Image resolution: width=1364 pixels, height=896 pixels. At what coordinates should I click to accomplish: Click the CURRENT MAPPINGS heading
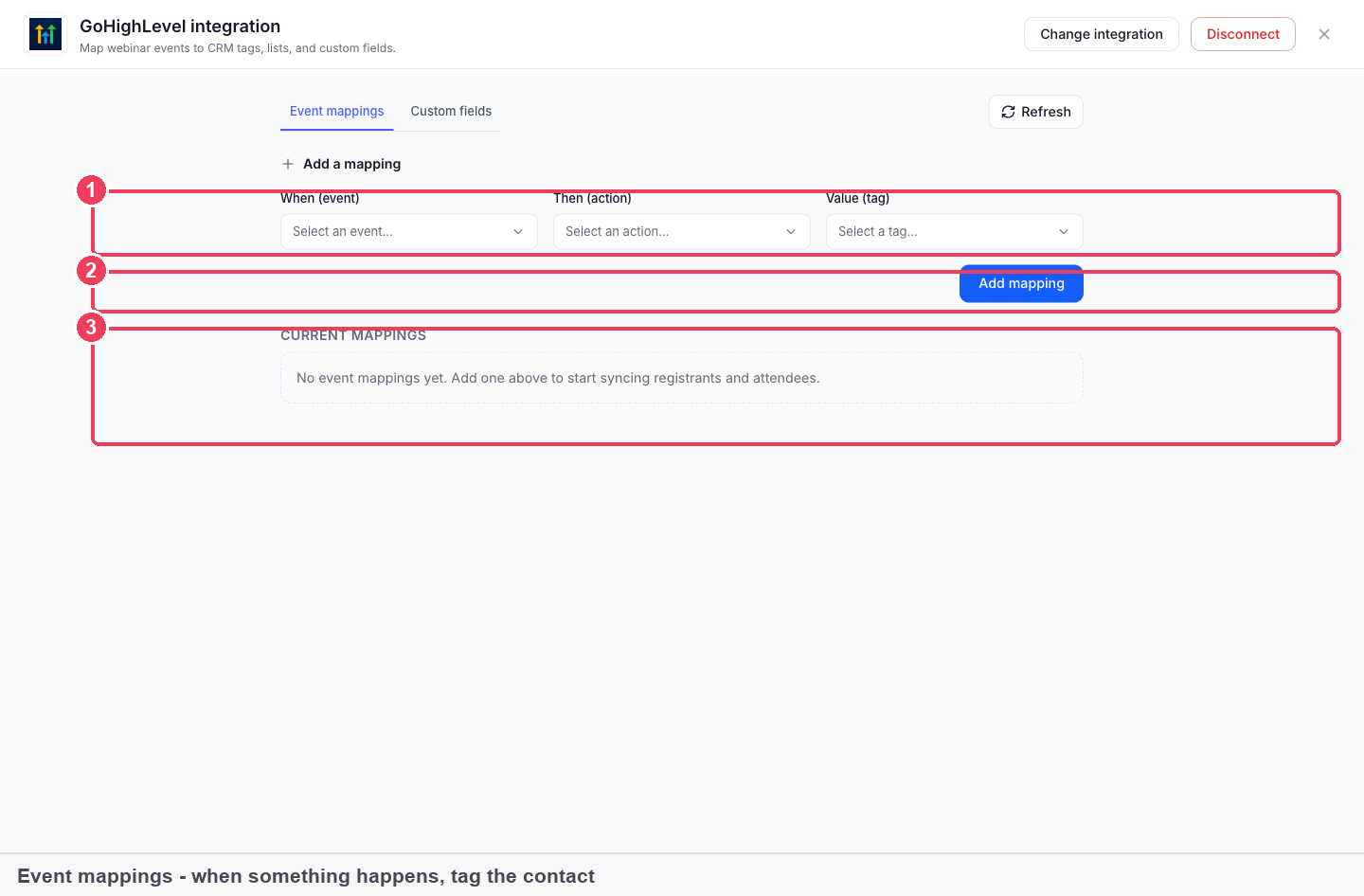click(x=353, y=335)
